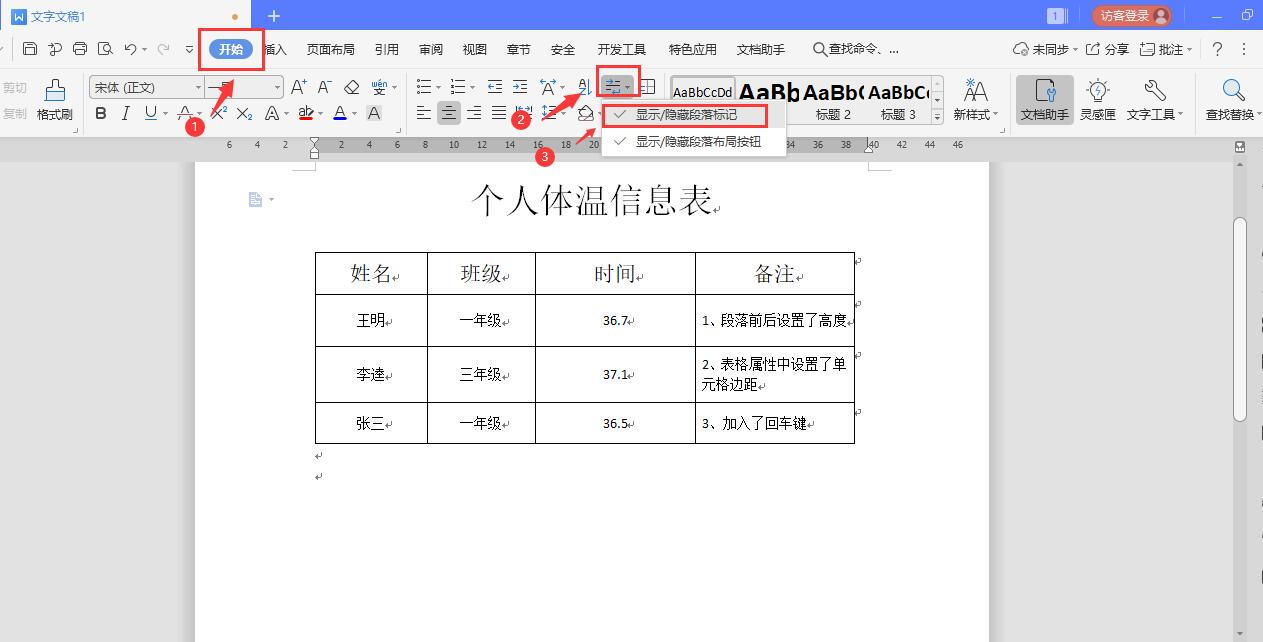Expand the quick access toolbar customize arrow
The image size is (1263, 642).
(x=190, y=49)
